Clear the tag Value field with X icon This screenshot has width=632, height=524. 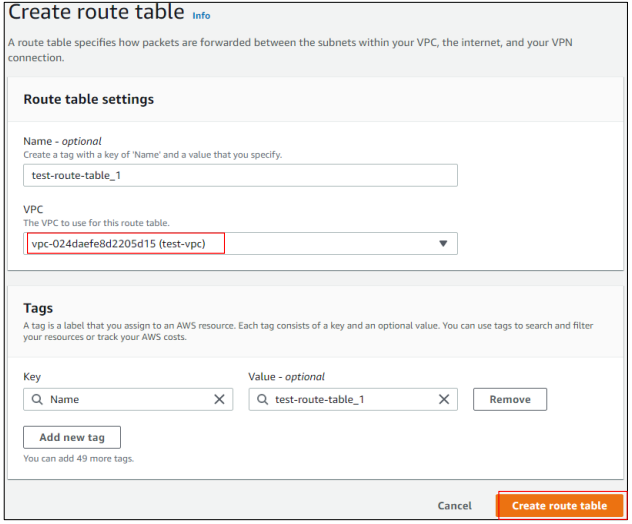(x=444, y=399)
